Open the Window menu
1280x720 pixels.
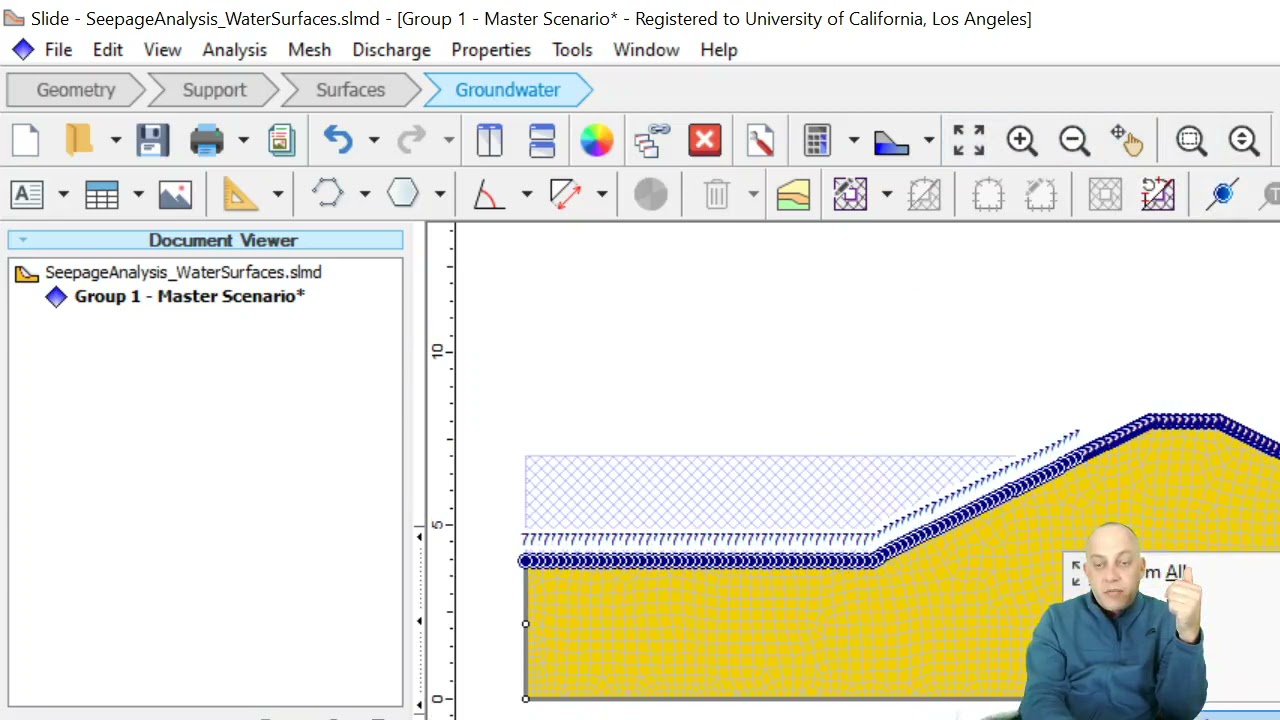point(646,50)
